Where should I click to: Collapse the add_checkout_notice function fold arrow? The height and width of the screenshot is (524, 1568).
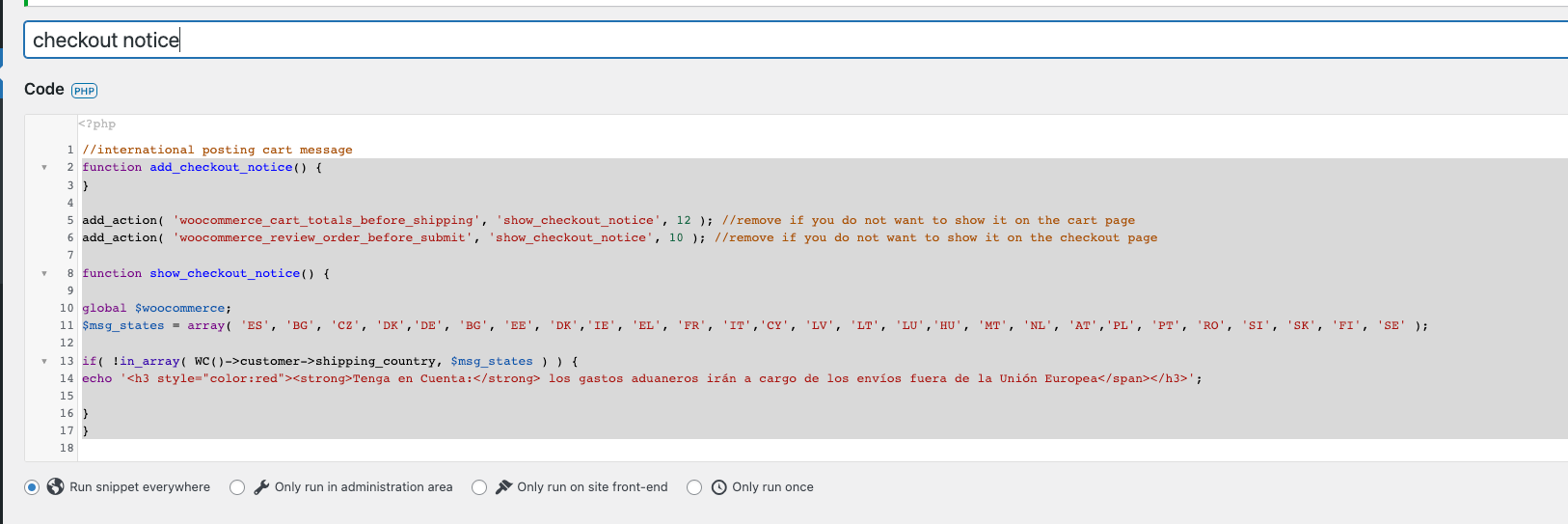[44, 167]
